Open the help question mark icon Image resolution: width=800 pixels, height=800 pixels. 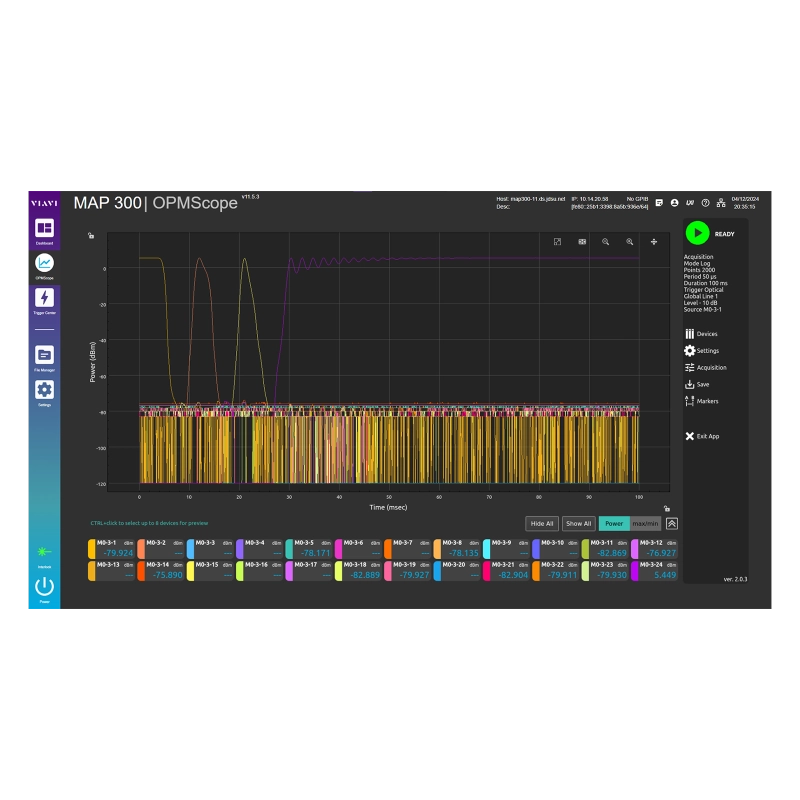(x=705, y=203)
